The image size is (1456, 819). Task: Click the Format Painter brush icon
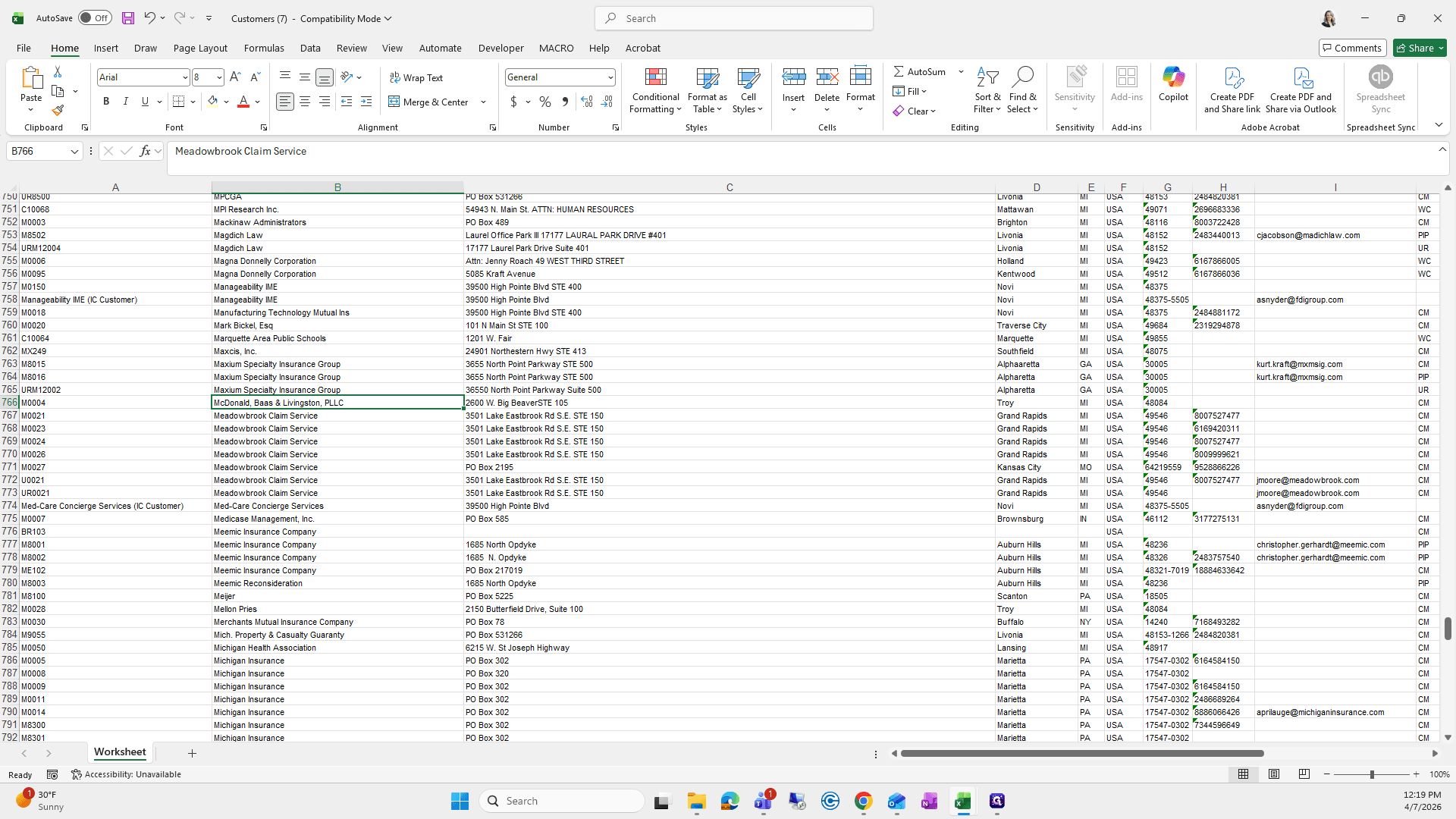58,111
